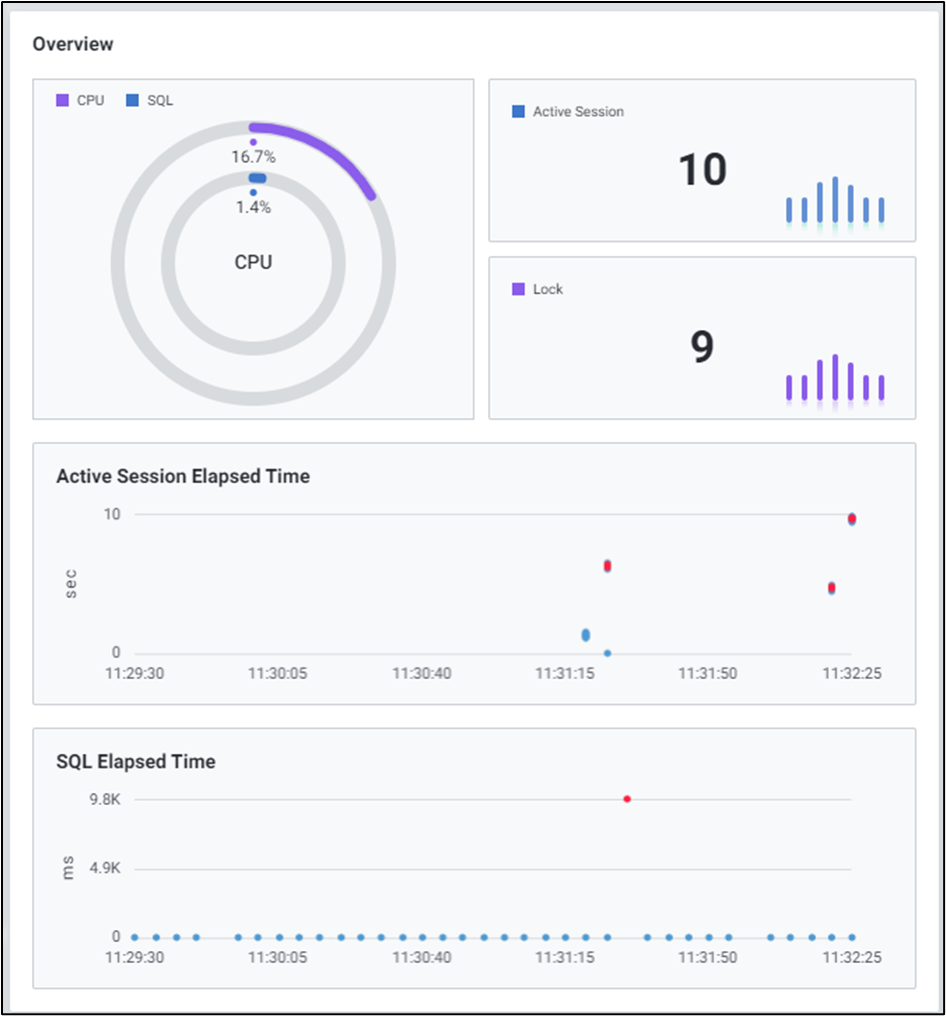This screenshot has height=1016, width=946.
Task: Click the 1.4% SQL value label
Action: click(x=253, y=208)
